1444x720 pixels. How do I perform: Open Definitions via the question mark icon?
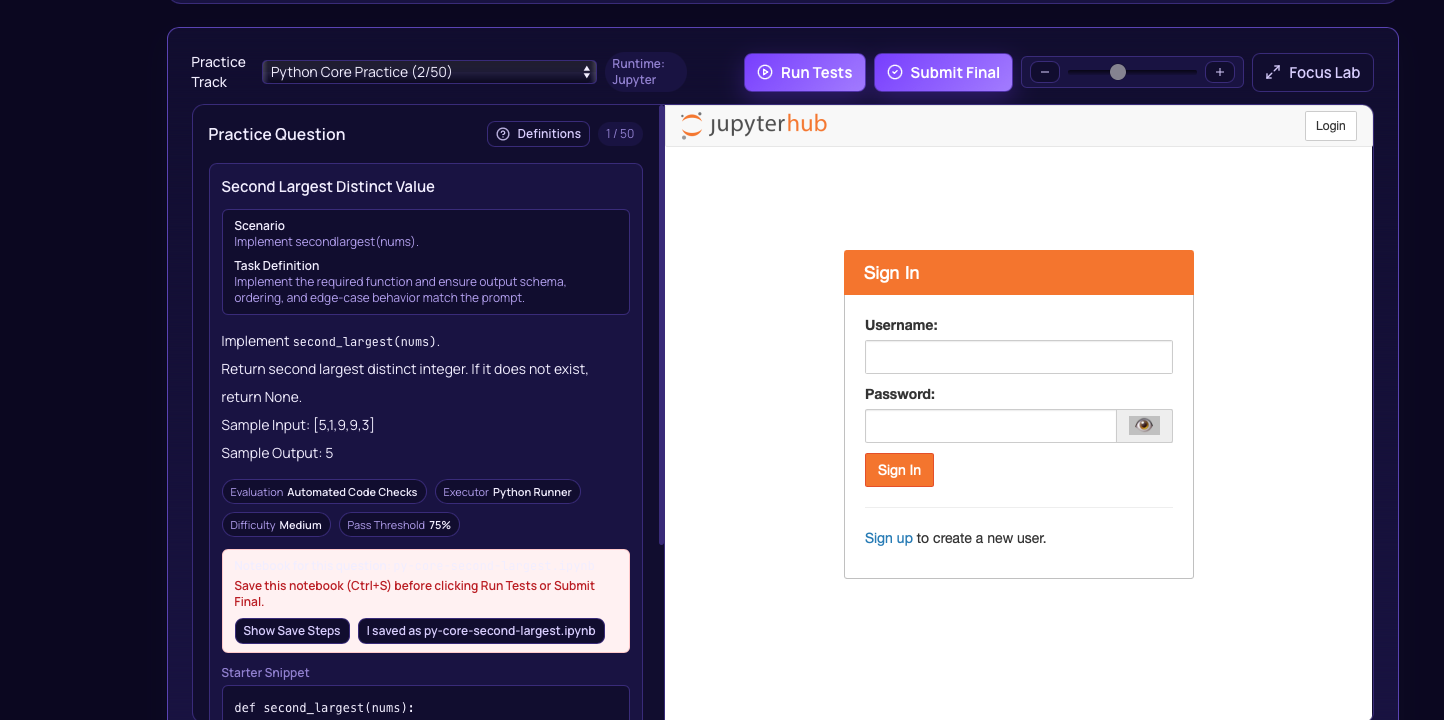[x=502, y=133]
